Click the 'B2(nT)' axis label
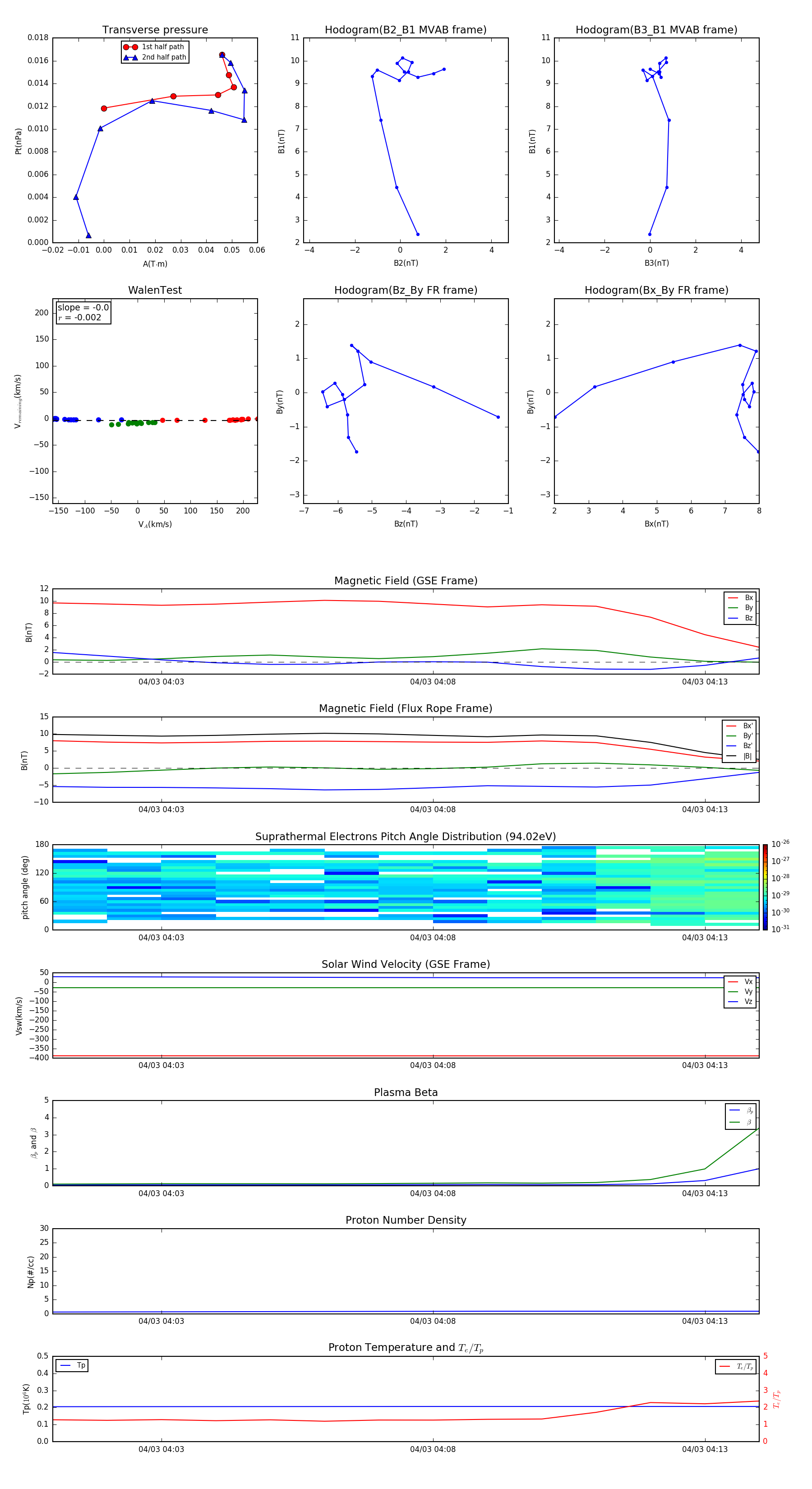The height and width of the screenshot is (1489, 812). tap(406, 264)
